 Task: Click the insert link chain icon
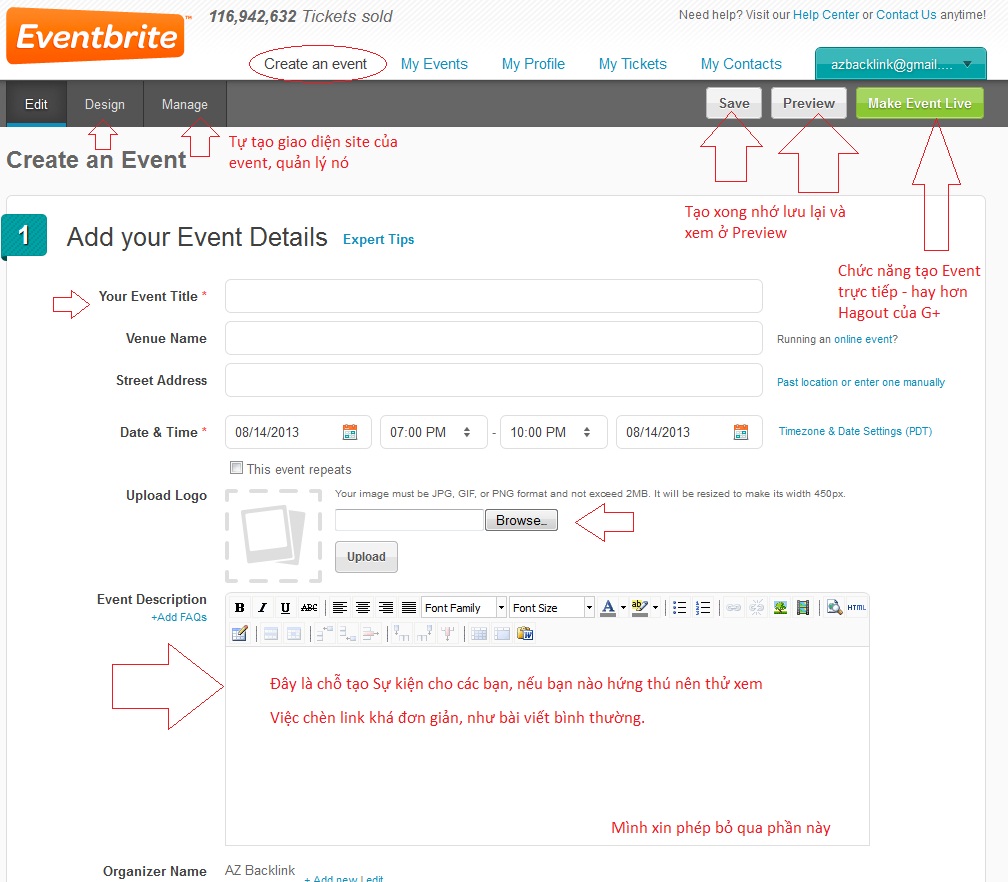(x=734, y=608)
